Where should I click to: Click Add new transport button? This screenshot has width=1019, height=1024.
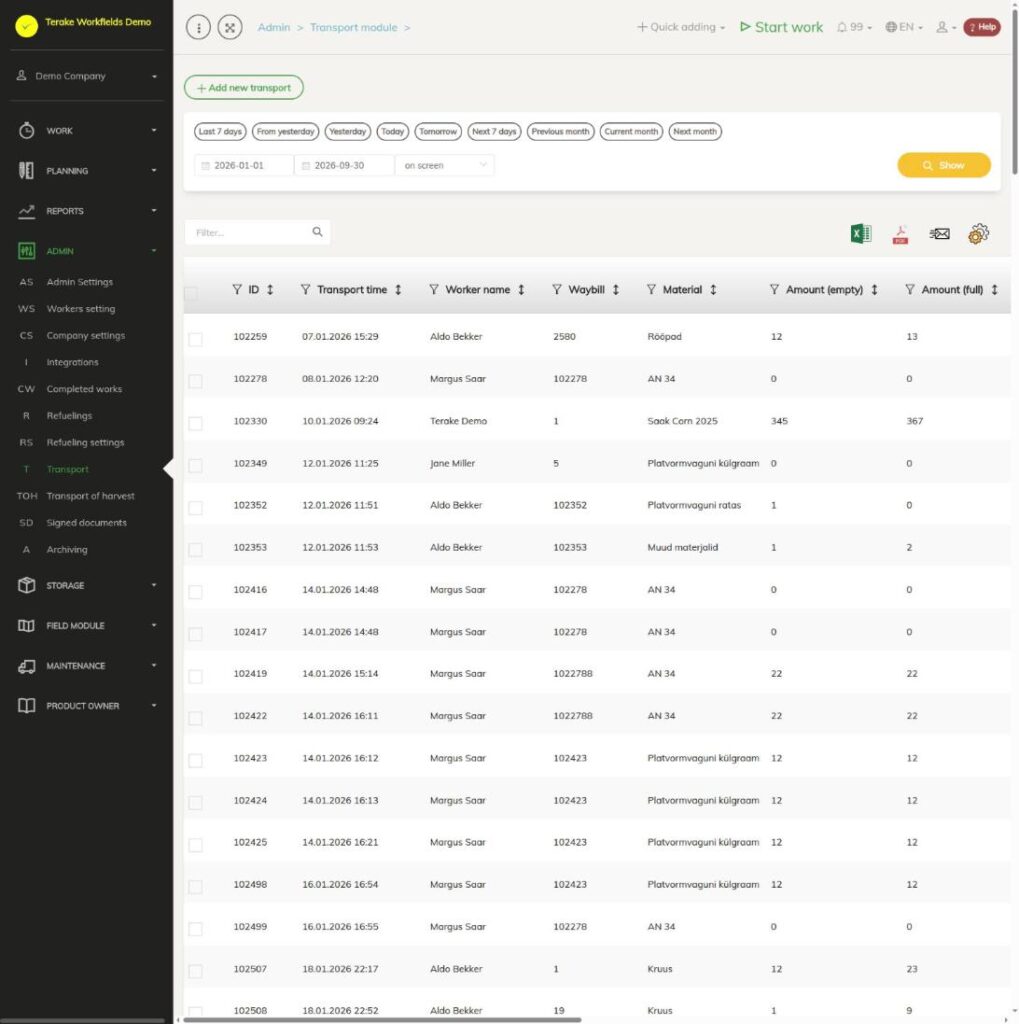tap(244, 88)
